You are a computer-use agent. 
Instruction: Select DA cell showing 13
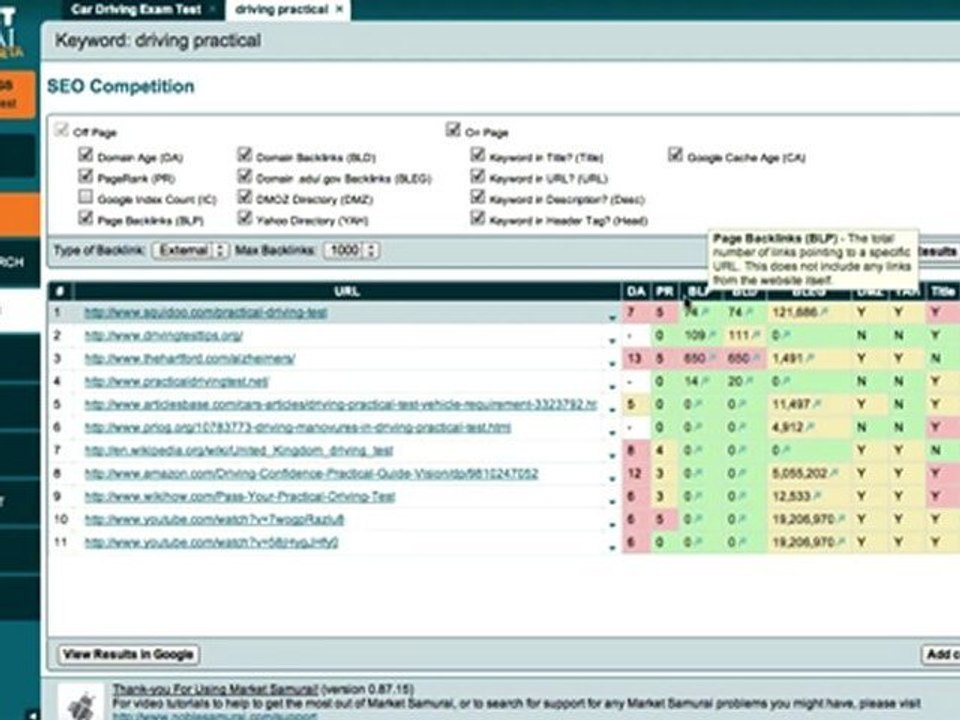(x=635, y=358)
